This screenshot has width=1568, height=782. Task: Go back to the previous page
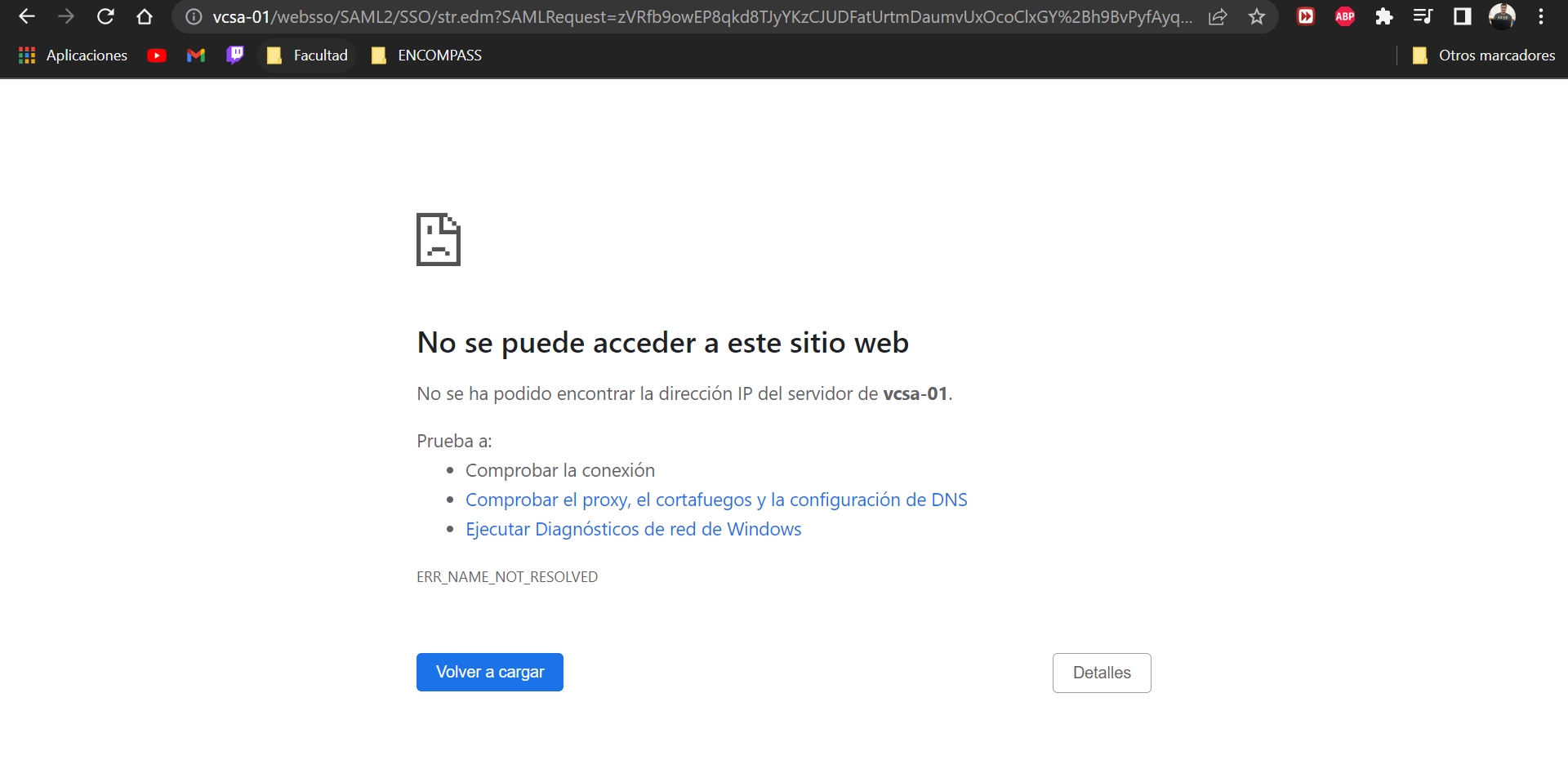point(27,16)
